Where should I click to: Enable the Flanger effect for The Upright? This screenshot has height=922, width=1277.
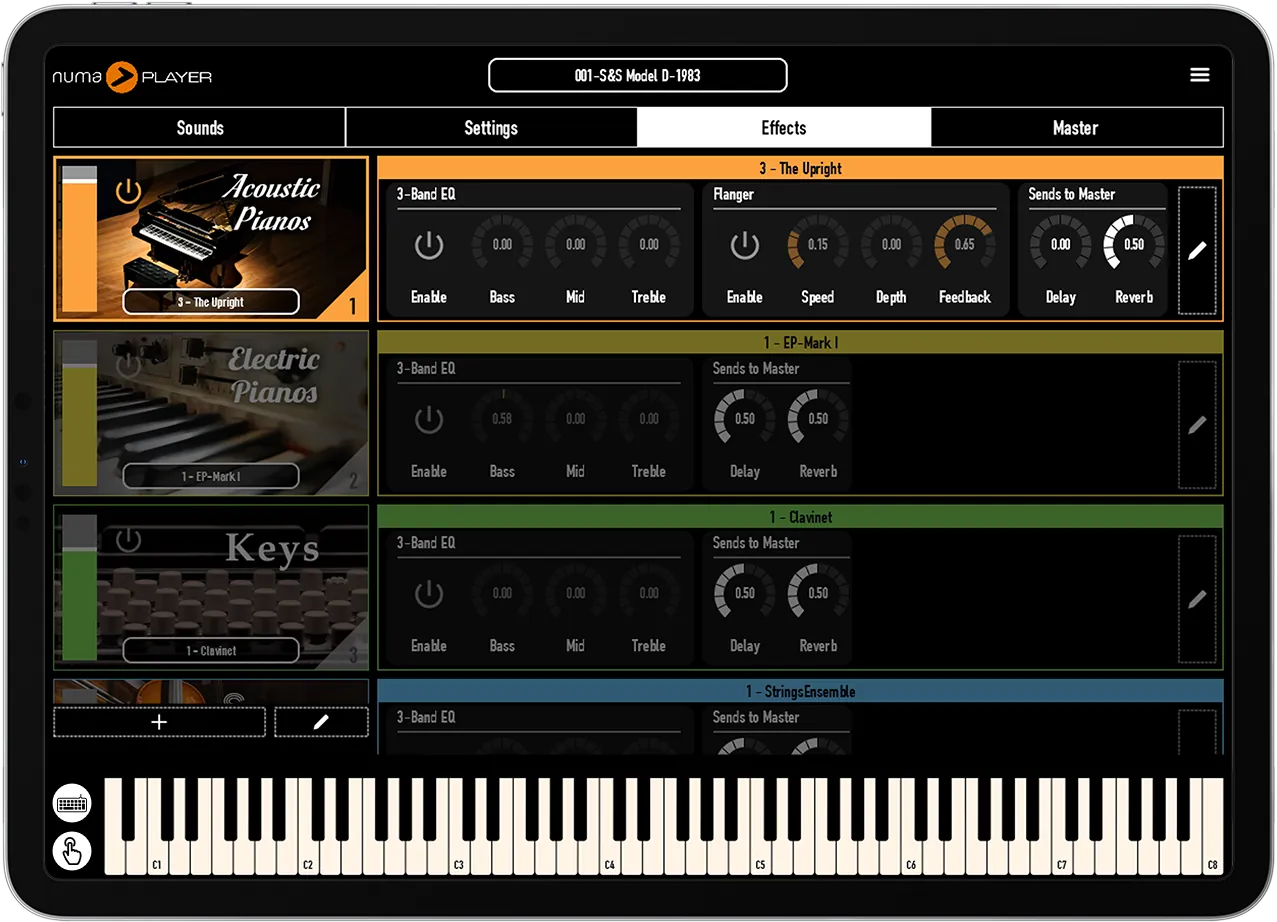[x=745, y=245]
